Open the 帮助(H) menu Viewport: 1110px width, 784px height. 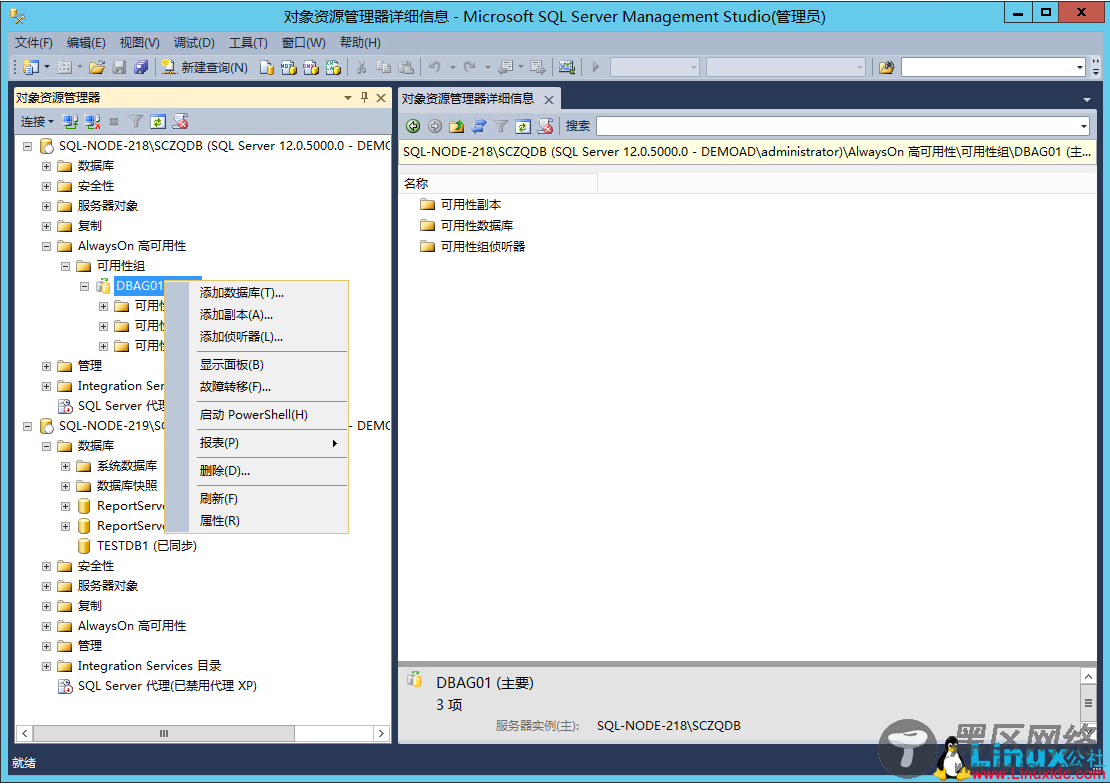coord(360,42)
